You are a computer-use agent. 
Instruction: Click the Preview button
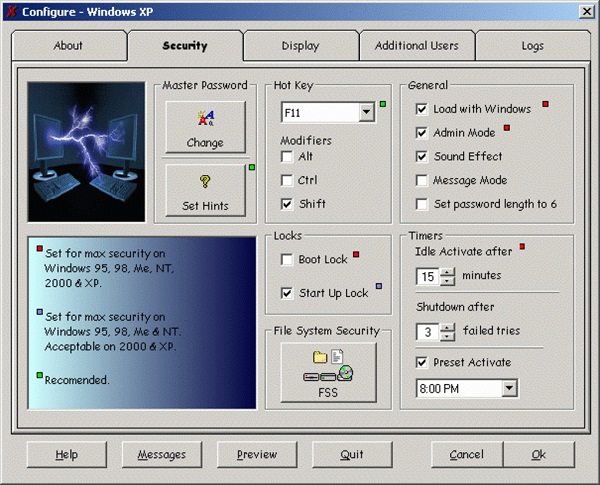[257, 454]
